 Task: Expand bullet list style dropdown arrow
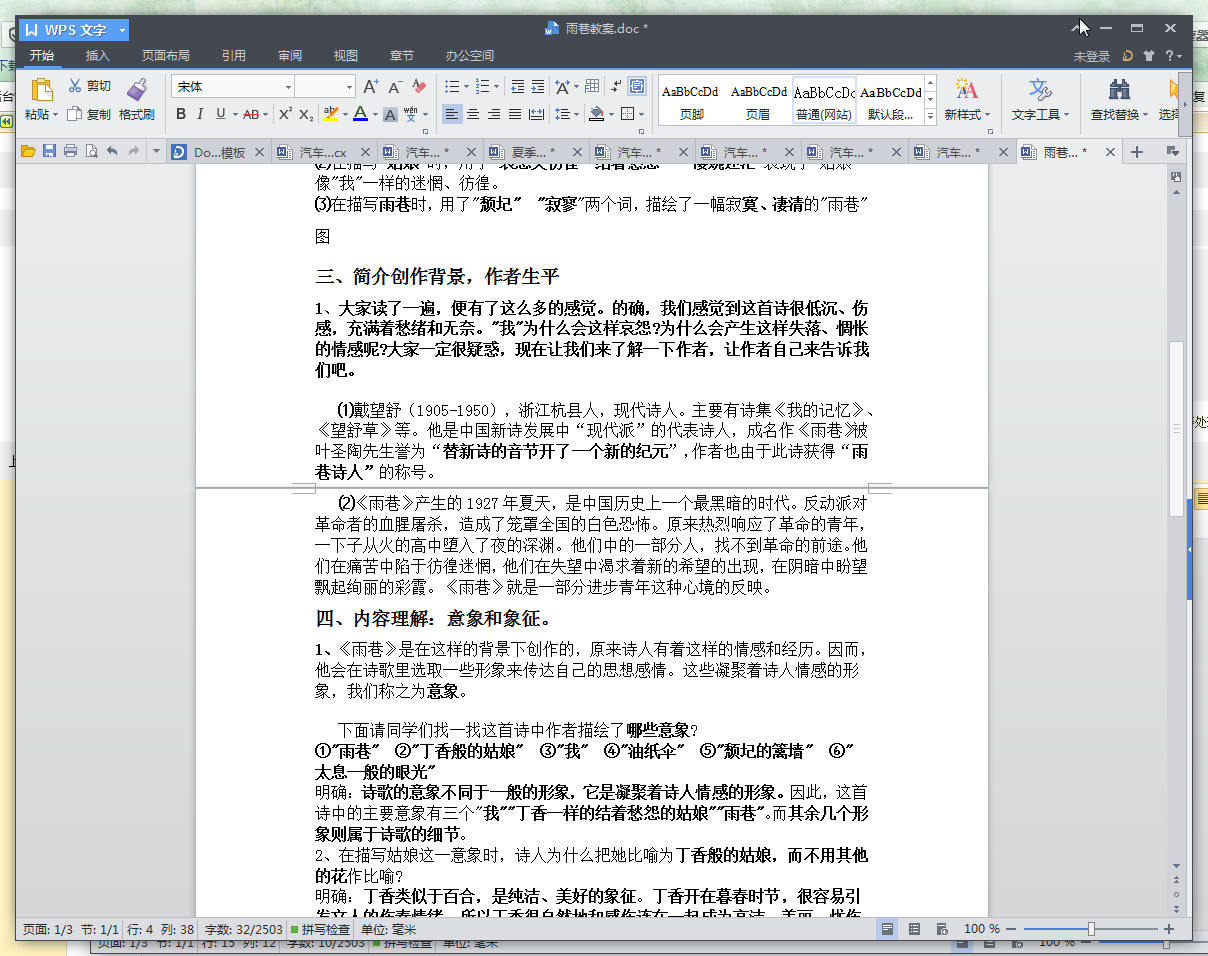465,87
